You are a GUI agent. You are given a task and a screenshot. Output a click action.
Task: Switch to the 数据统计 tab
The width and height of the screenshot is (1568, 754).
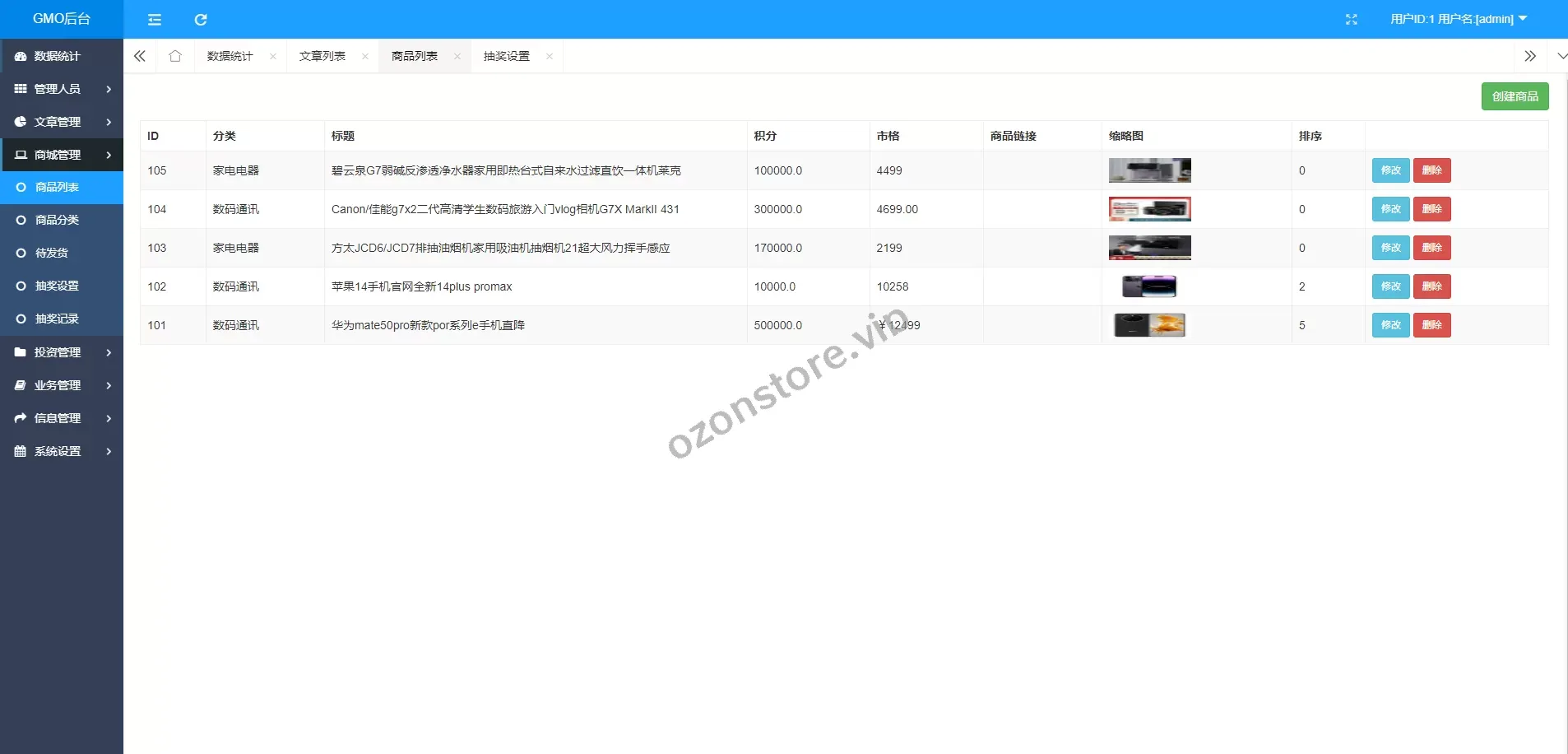pos(230,56)
